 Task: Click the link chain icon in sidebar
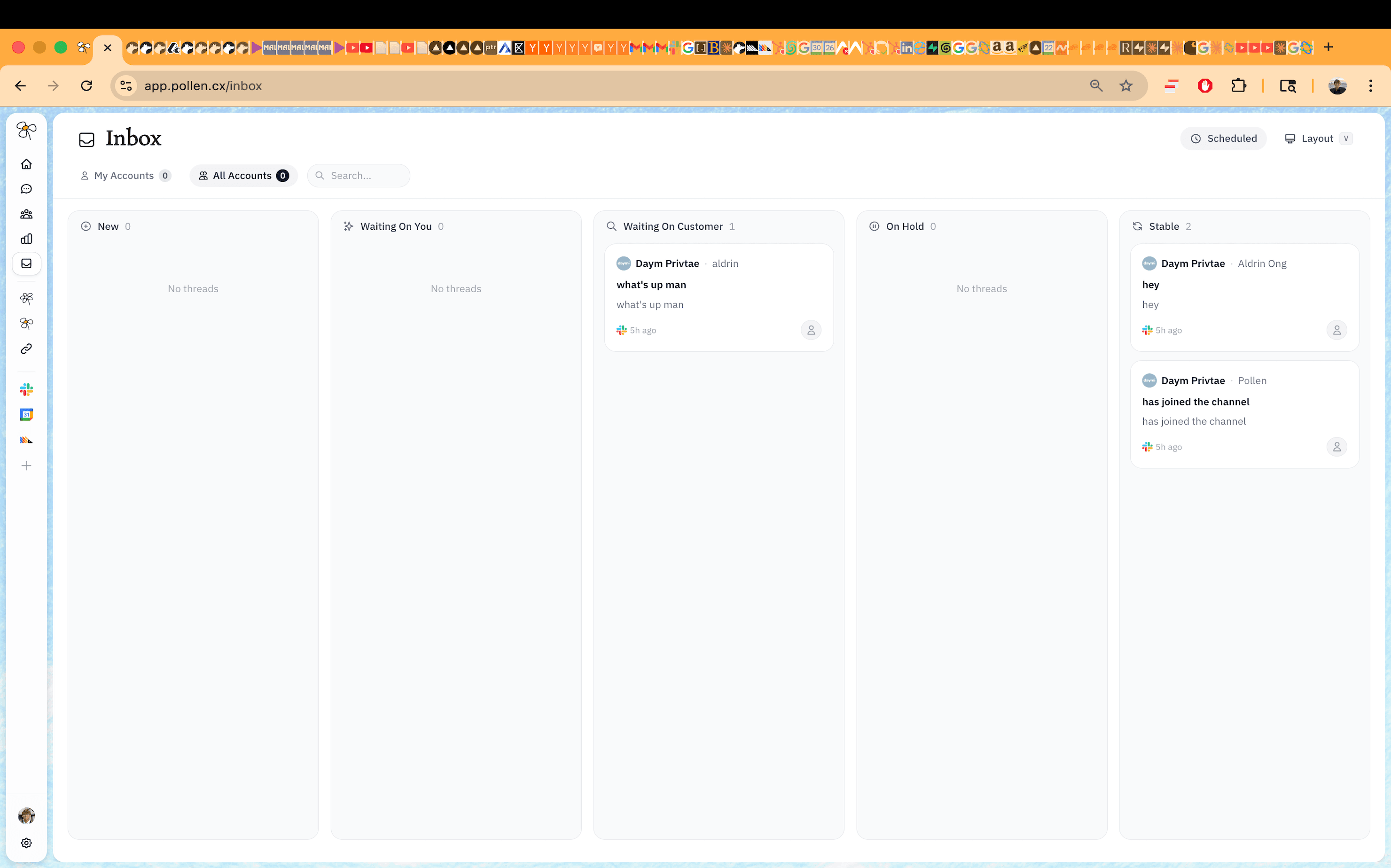26,349
